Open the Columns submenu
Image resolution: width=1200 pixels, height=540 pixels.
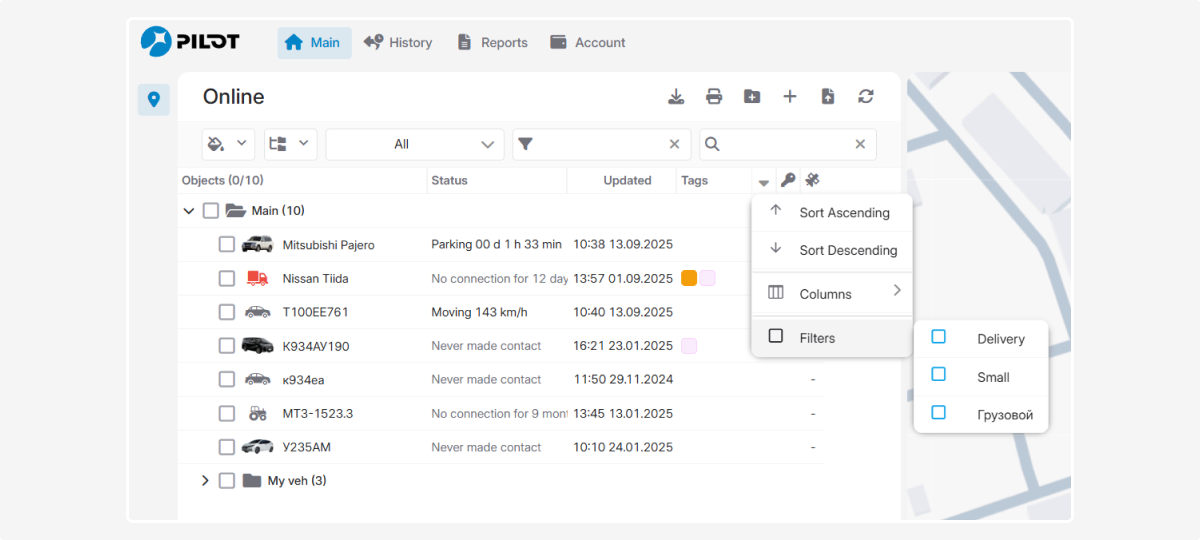pyautogui.click(x=833, y=294)
